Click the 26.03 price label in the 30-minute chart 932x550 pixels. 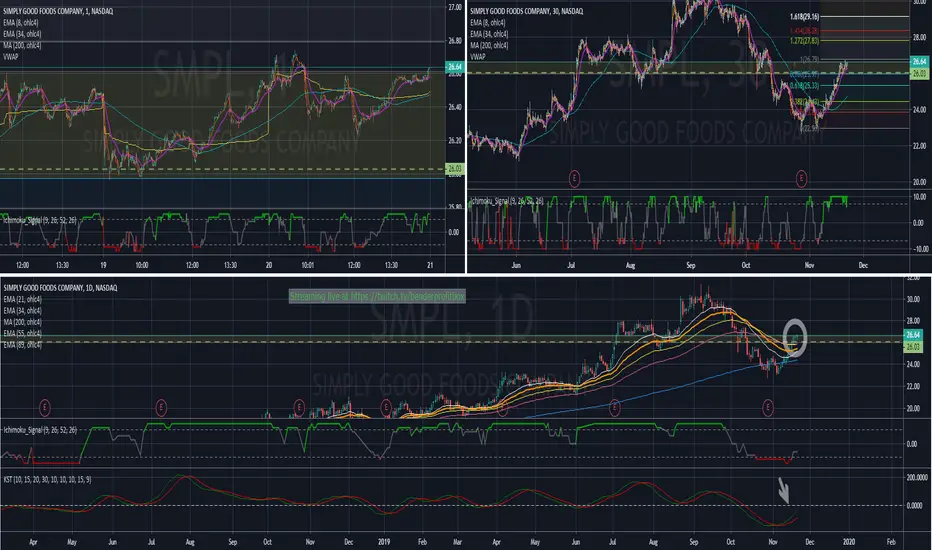(x=920, y=74)
